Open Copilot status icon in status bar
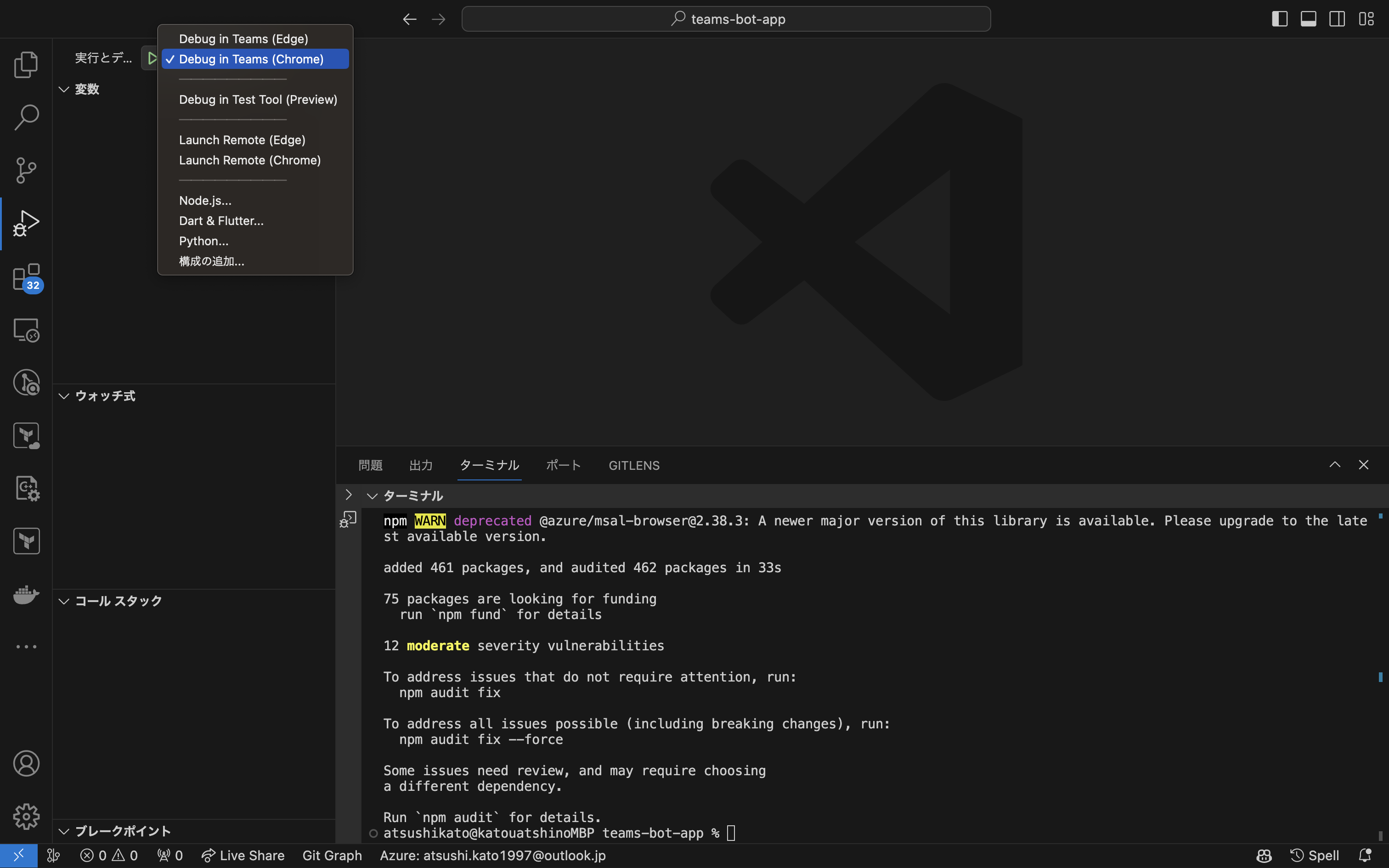1389x868 pixels. tap(1264, 855)
